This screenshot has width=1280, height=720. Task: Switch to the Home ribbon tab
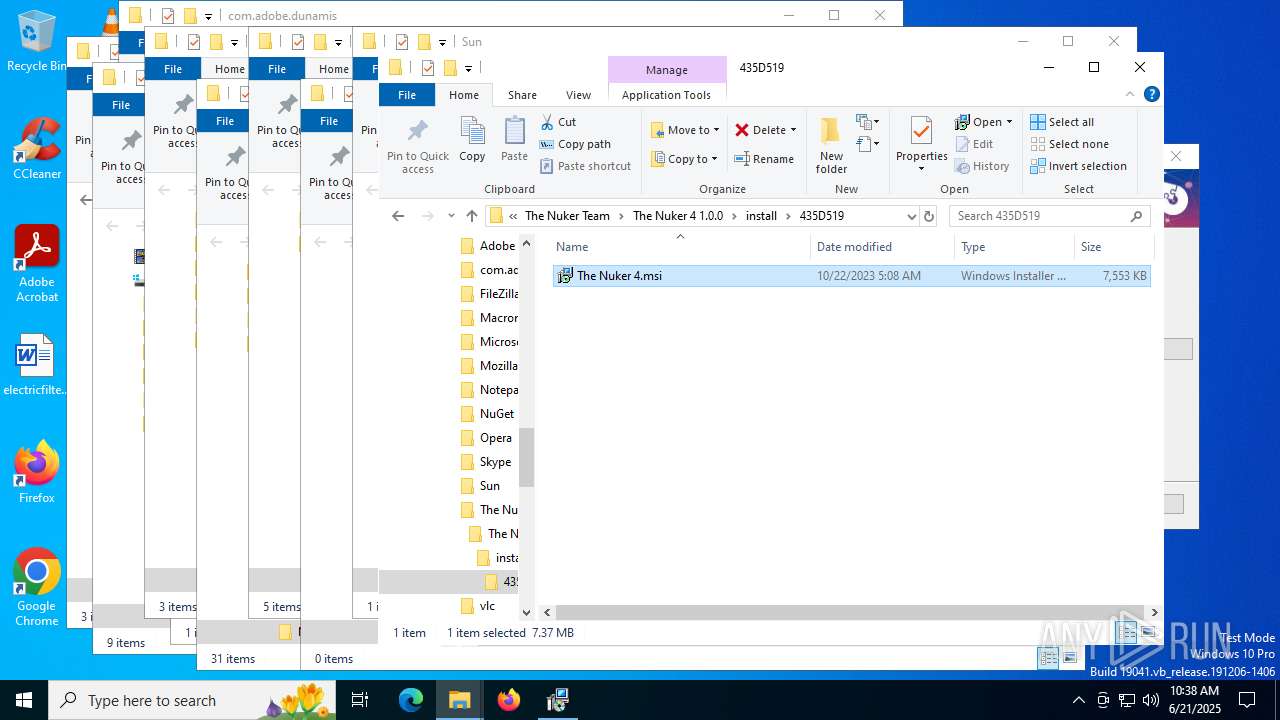(464, 95)
